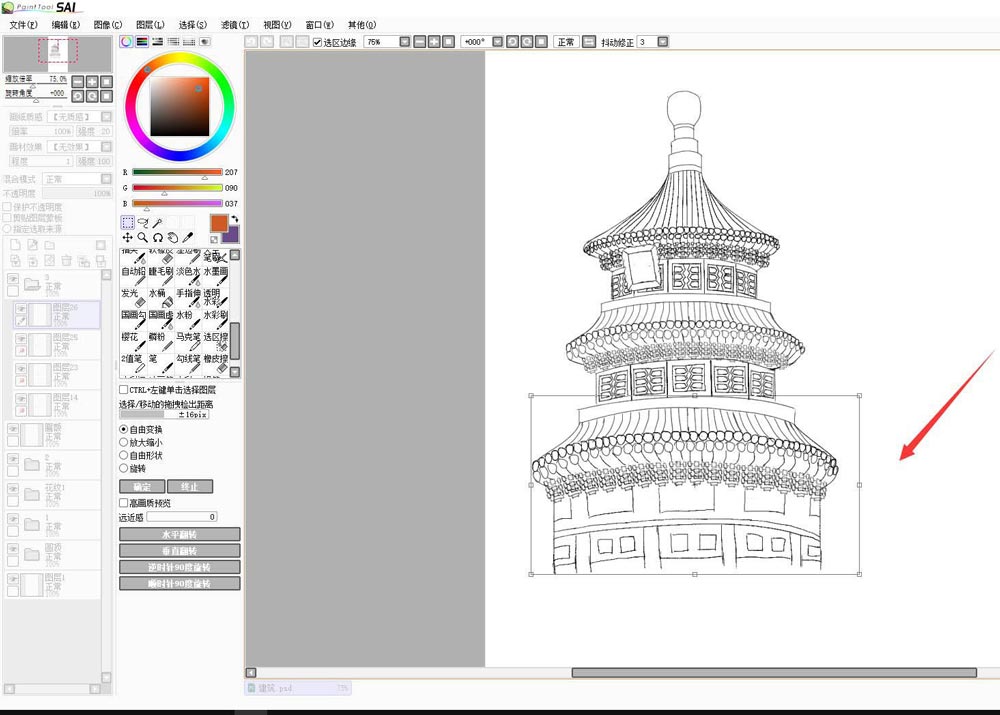Select the 旋转 radio option
The height and width of the screenshot is (715, 1000).
click(x=124, y=468)
